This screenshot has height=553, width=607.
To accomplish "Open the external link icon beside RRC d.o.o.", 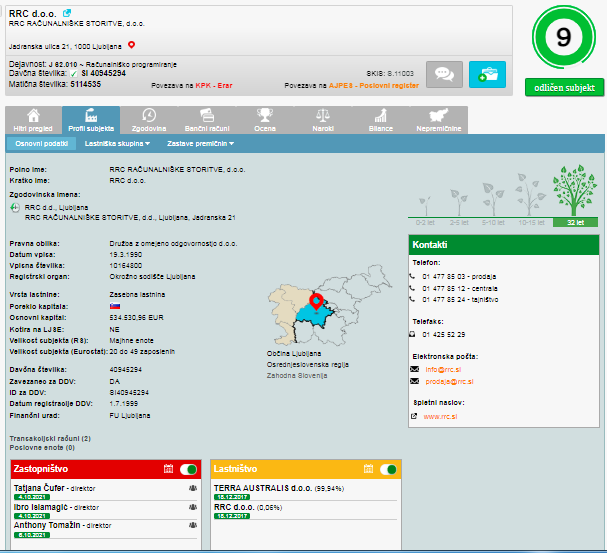I will 68,13.
